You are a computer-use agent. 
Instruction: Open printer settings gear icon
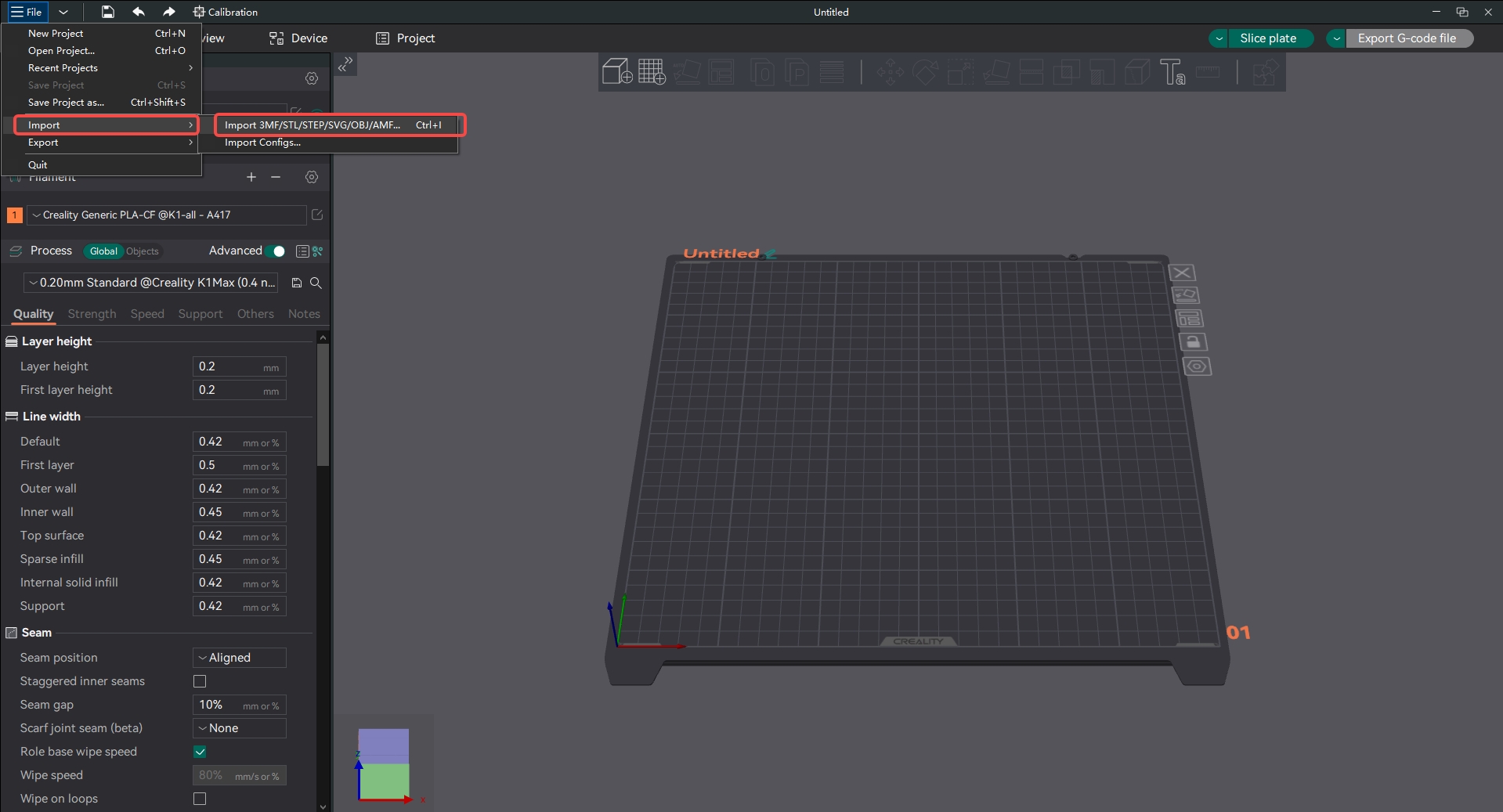[312, 78]
